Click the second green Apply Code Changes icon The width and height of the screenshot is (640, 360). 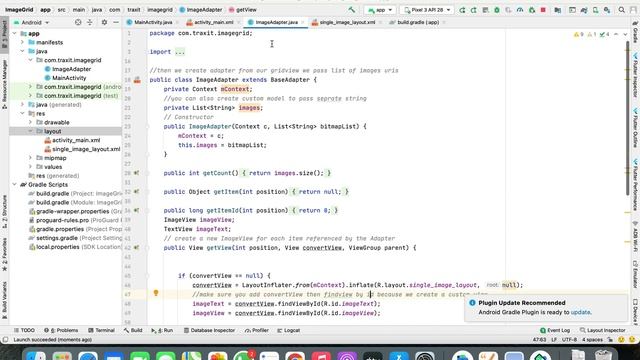point(473,9)
